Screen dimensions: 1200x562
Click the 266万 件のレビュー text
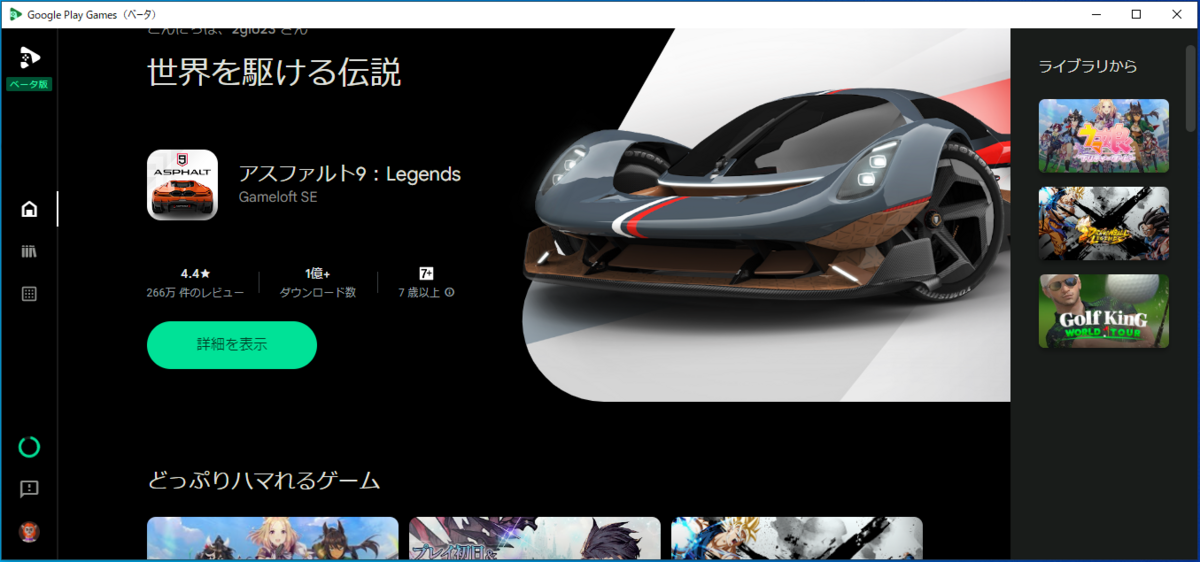point(195,293)
